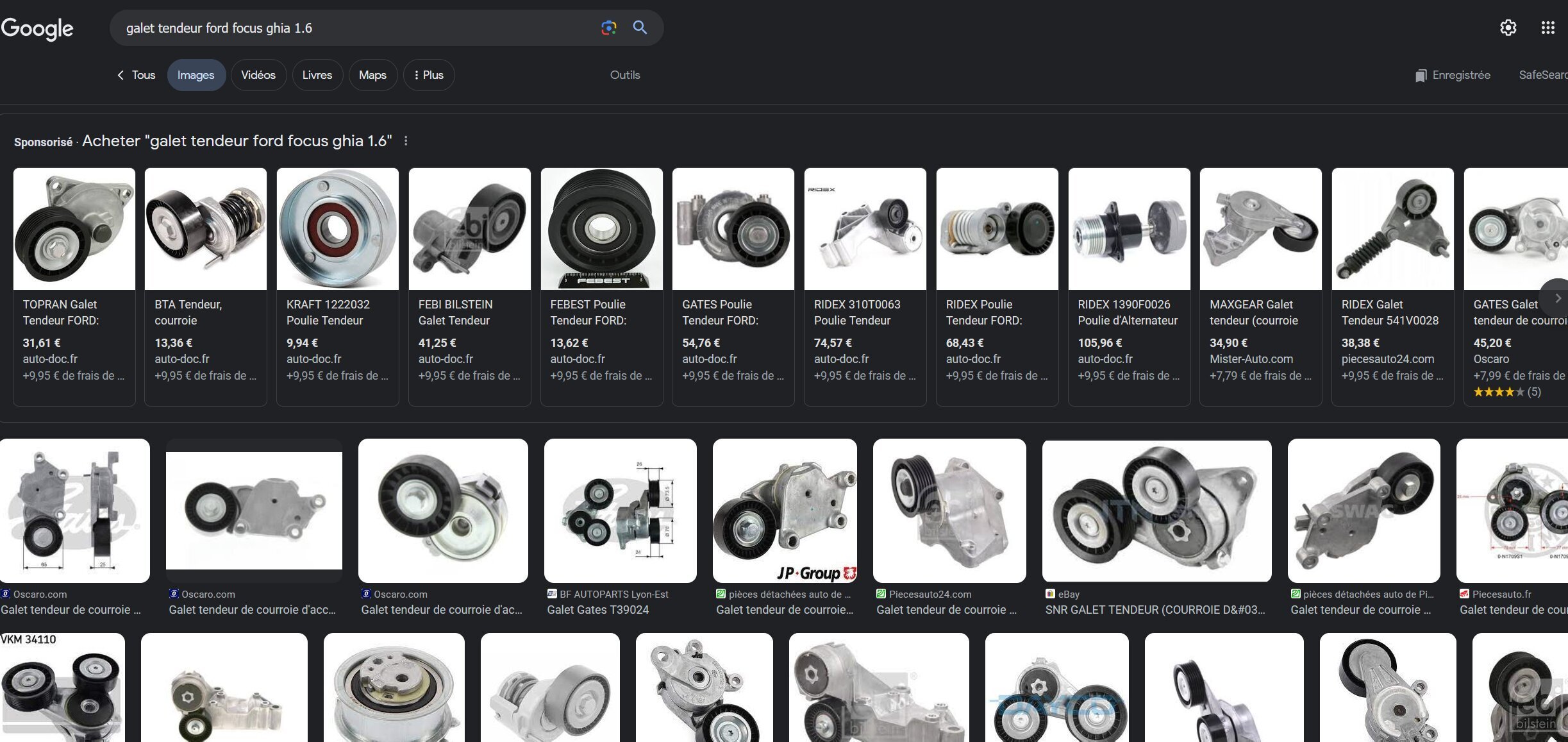Open MAXGEAR Galet tendeur product image
Viewport: 1568px width, 742px height.
tap(1261, 229)
